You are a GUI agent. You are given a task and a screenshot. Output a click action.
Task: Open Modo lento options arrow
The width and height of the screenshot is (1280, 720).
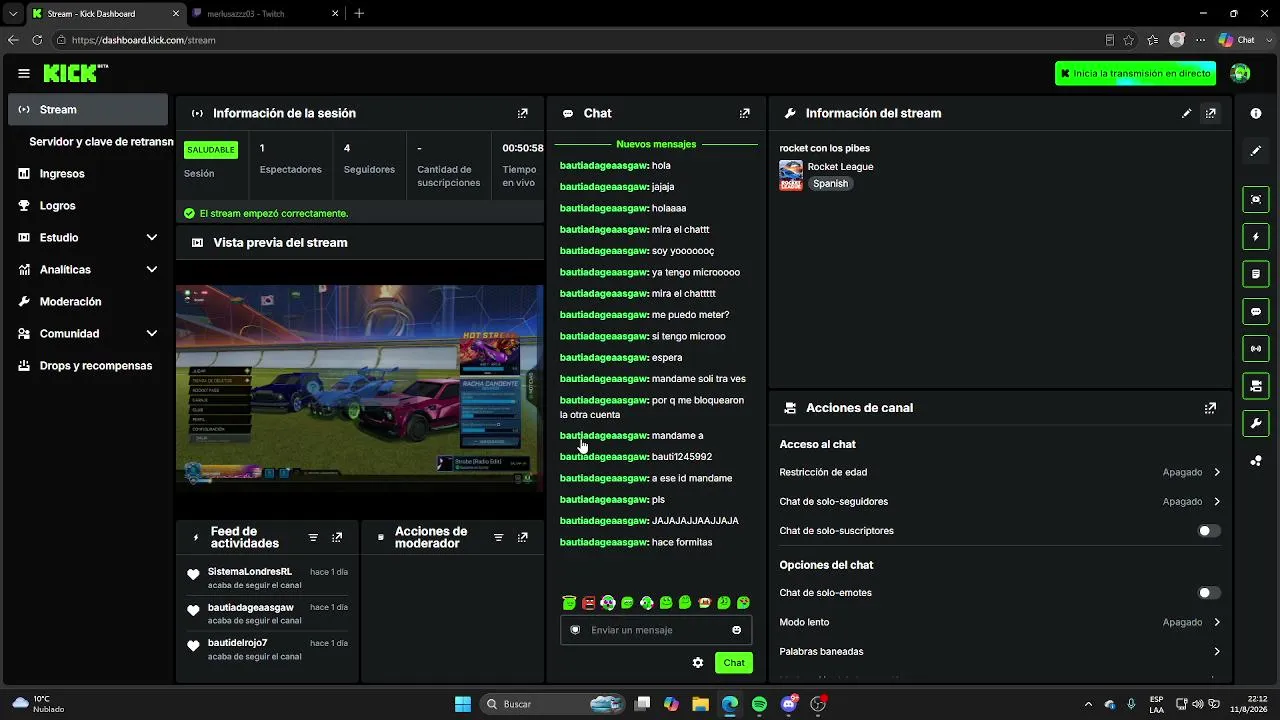pyautogui.click(x=1217, y=622)
